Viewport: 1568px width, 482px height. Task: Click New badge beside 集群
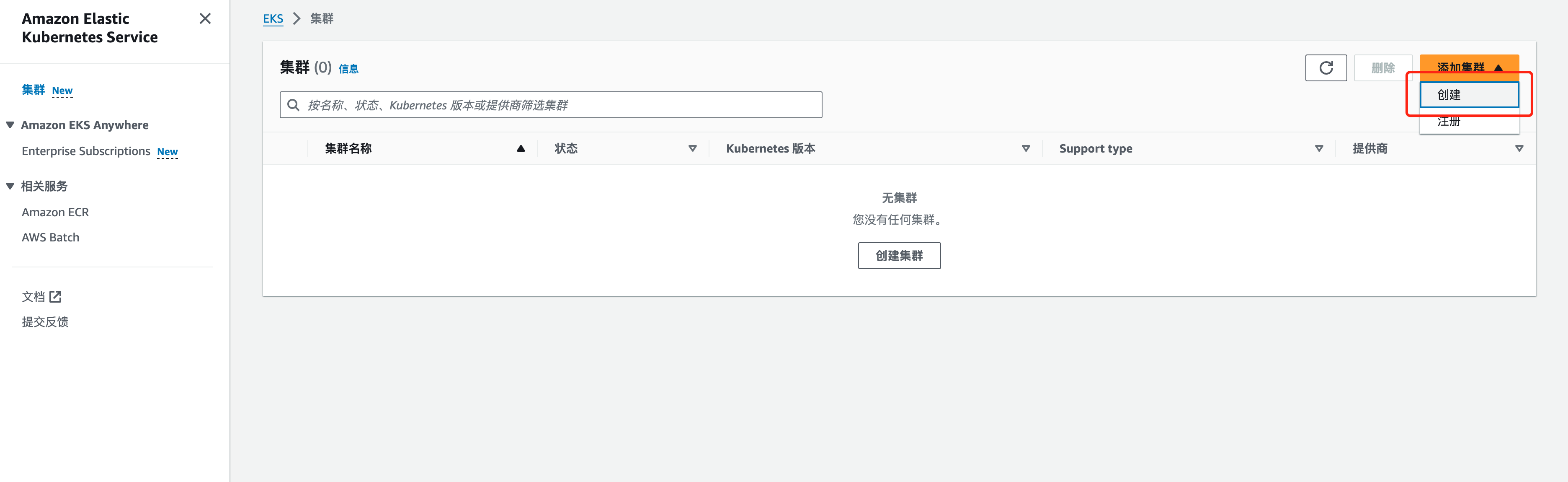tap(62, 91)
